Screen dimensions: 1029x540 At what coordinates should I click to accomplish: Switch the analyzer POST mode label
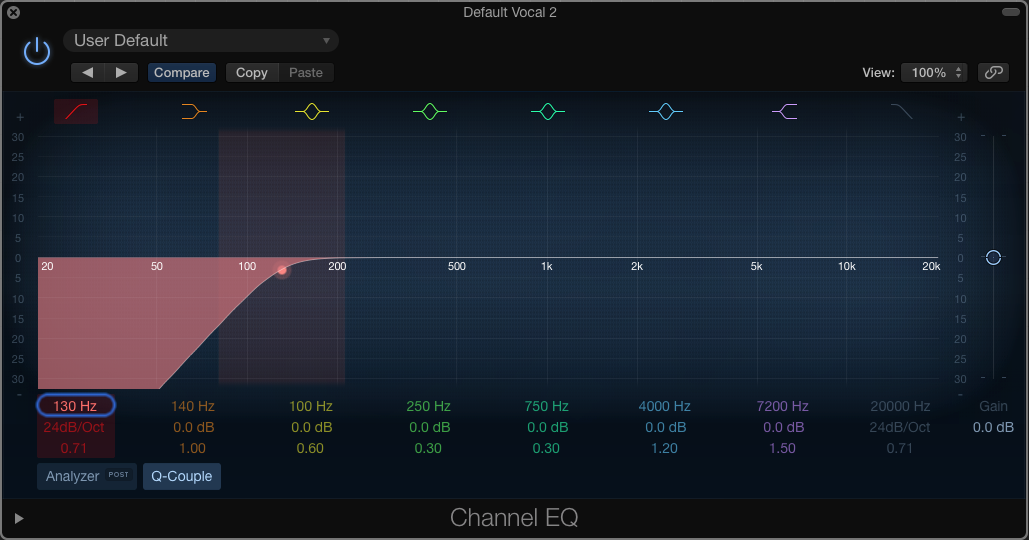coord(119,474)
